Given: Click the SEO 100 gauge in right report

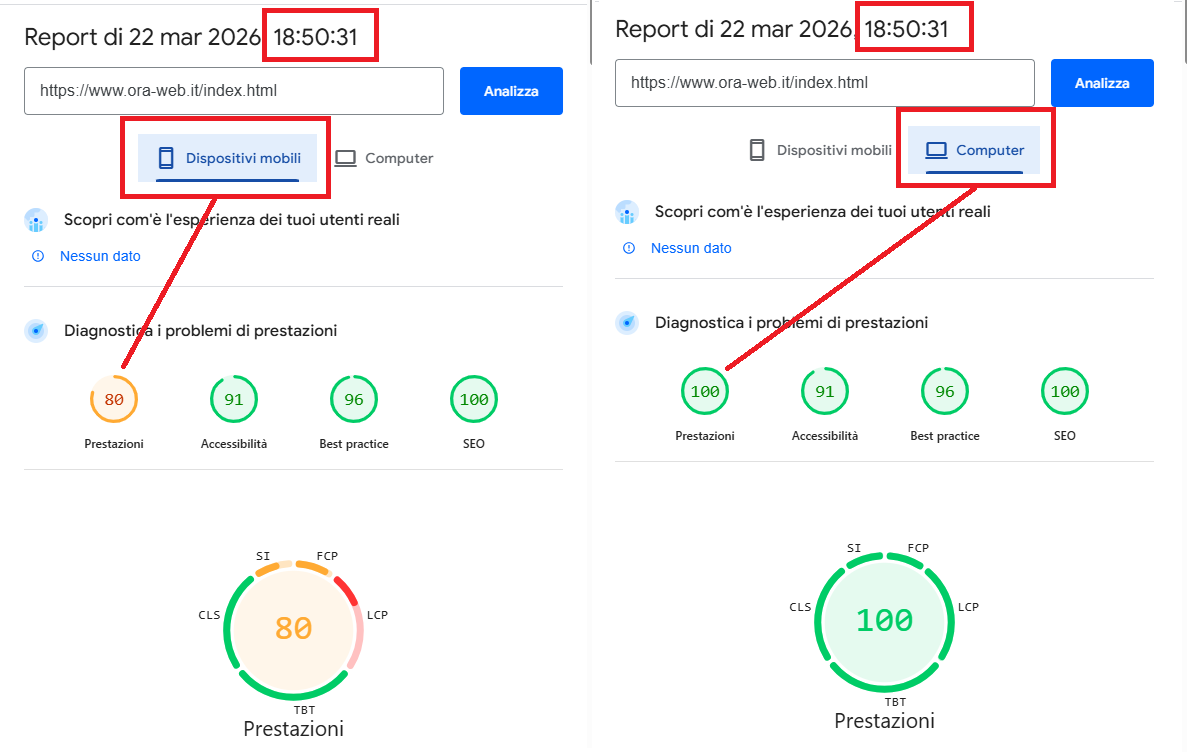Looking at the screenshot, I should click(x=1065, y=392).
